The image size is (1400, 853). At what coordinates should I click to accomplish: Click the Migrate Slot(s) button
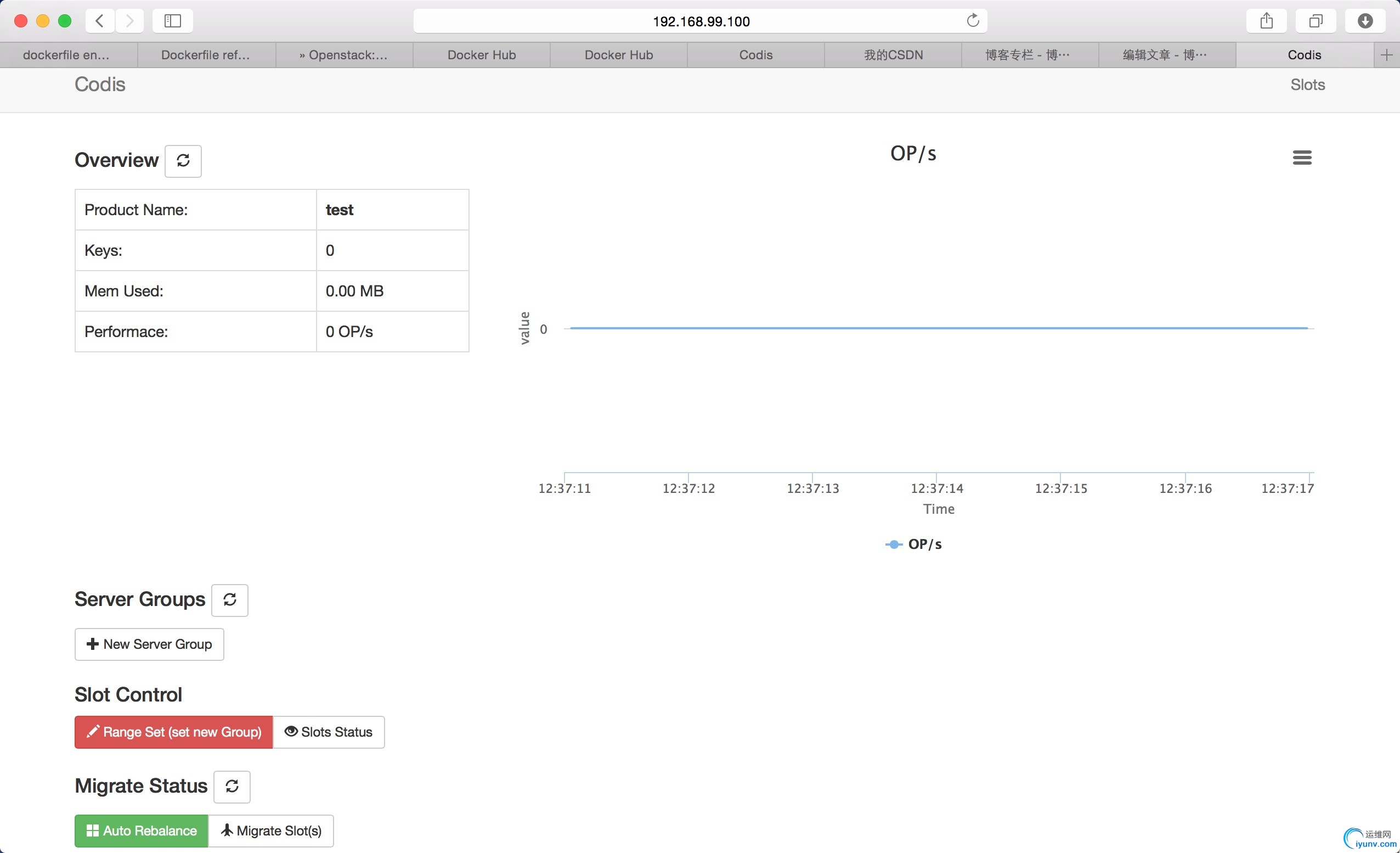(x=271, y=831)
